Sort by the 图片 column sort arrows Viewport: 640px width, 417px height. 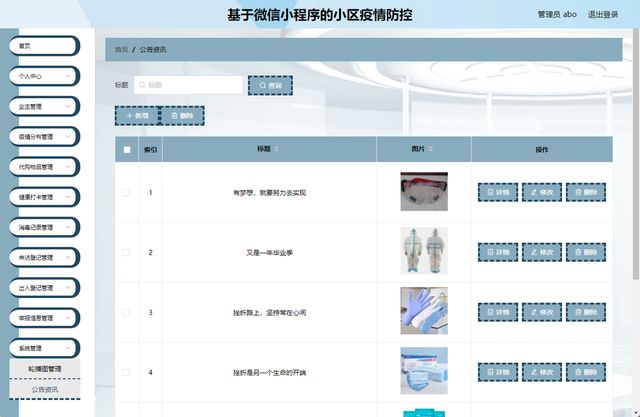[x=430, y=149]
